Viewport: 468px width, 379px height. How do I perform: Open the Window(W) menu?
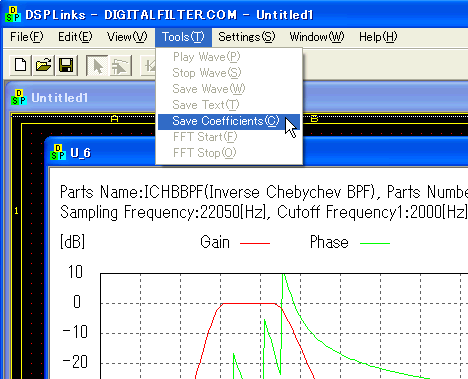(x=317, y=37)
